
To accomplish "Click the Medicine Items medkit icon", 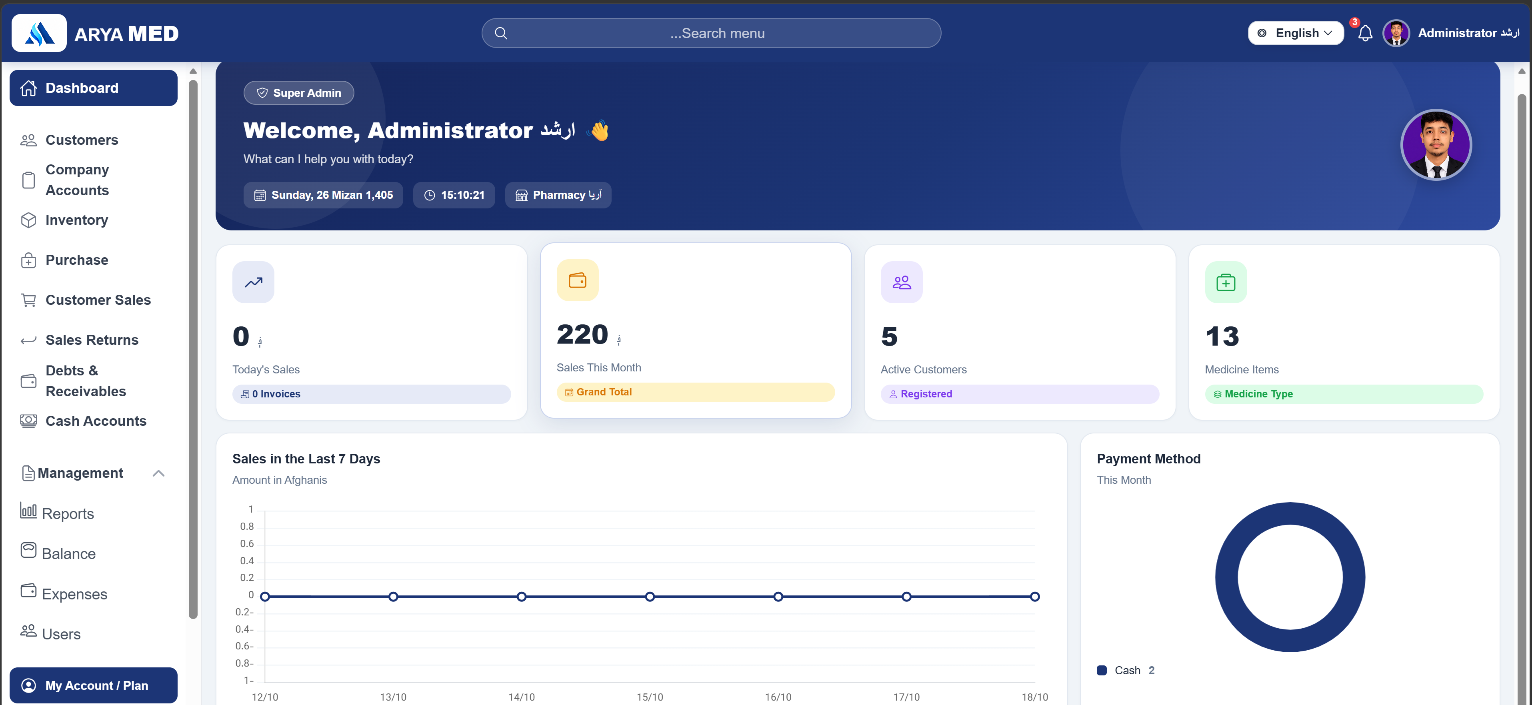I will 1225,282.
